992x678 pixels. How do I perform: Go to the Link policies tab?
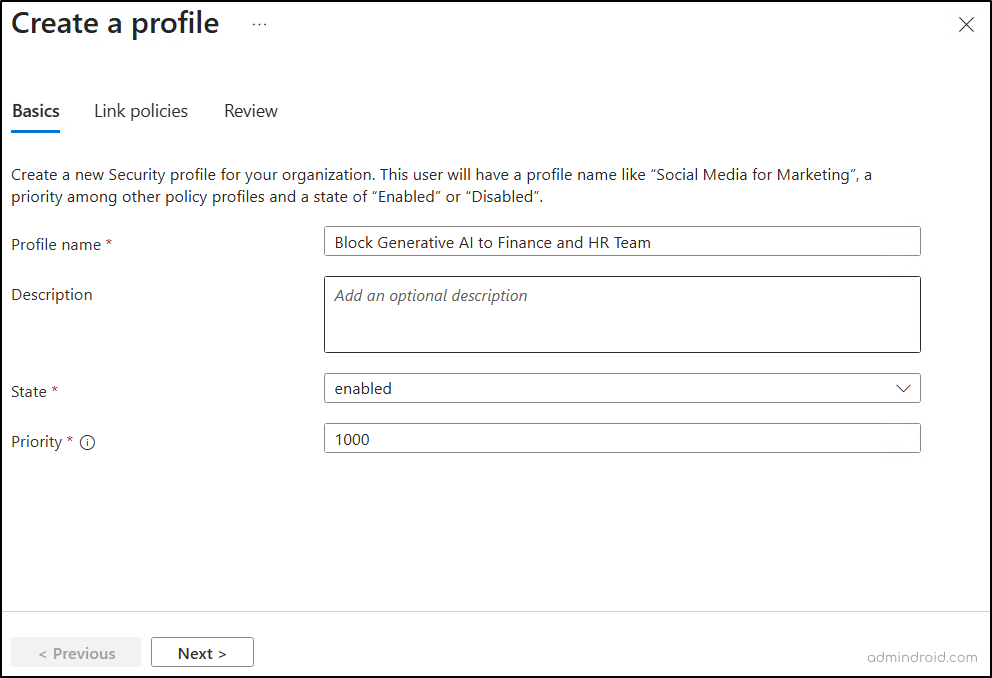(x=141, y=111)
